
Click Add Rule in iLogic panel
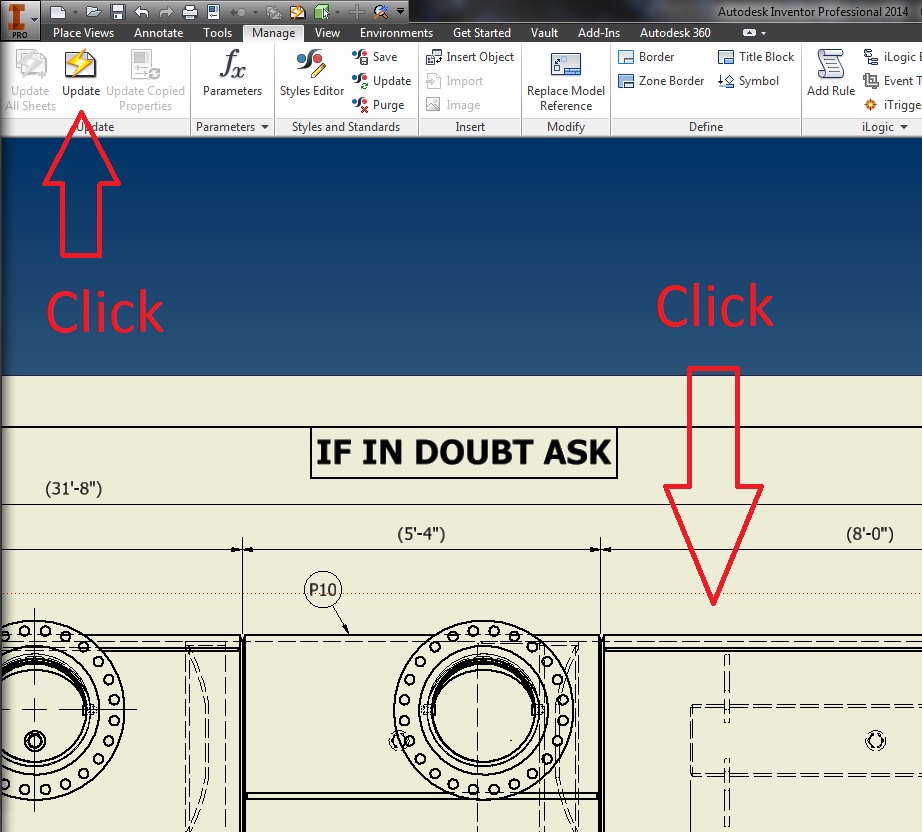[830, 73]
